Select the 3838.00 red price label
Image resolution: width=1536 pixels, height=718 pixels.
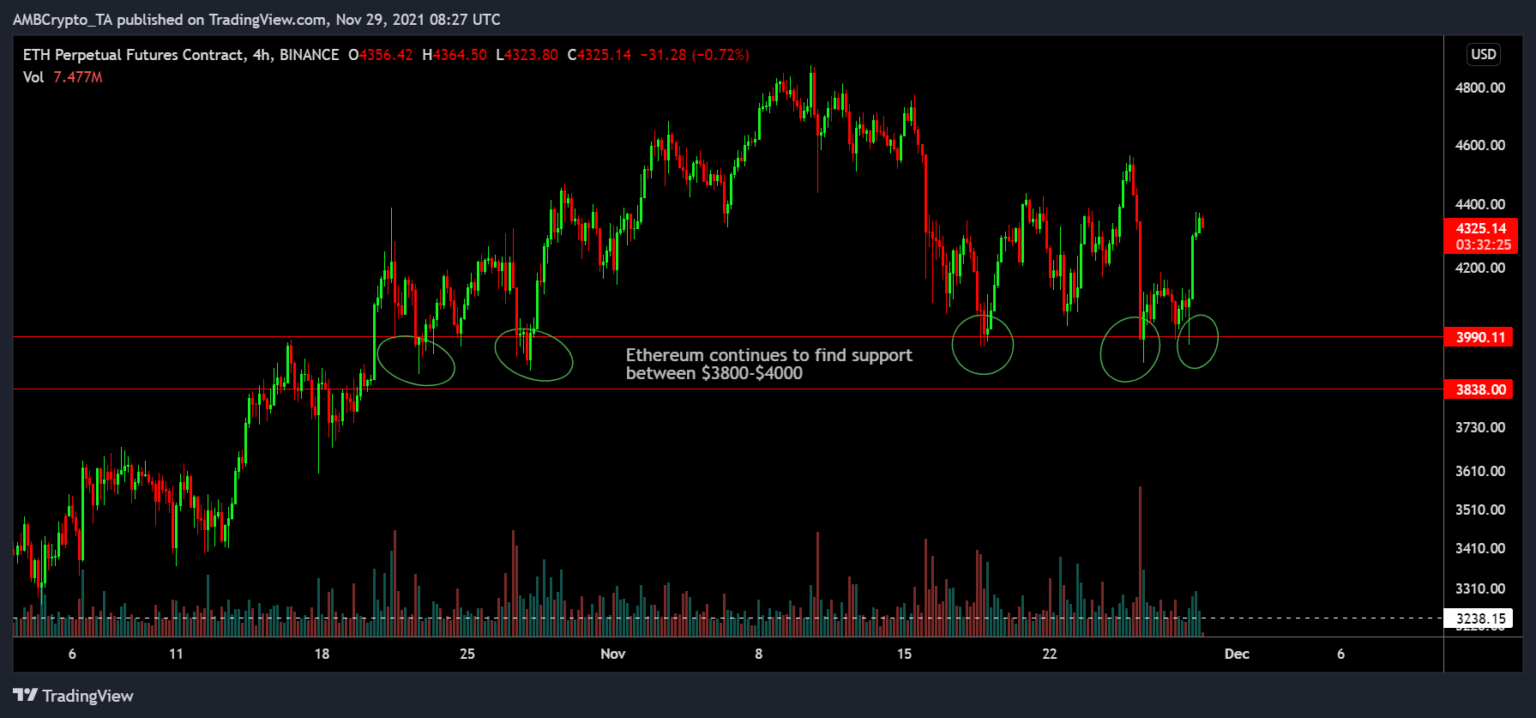tap(1482, 389)
